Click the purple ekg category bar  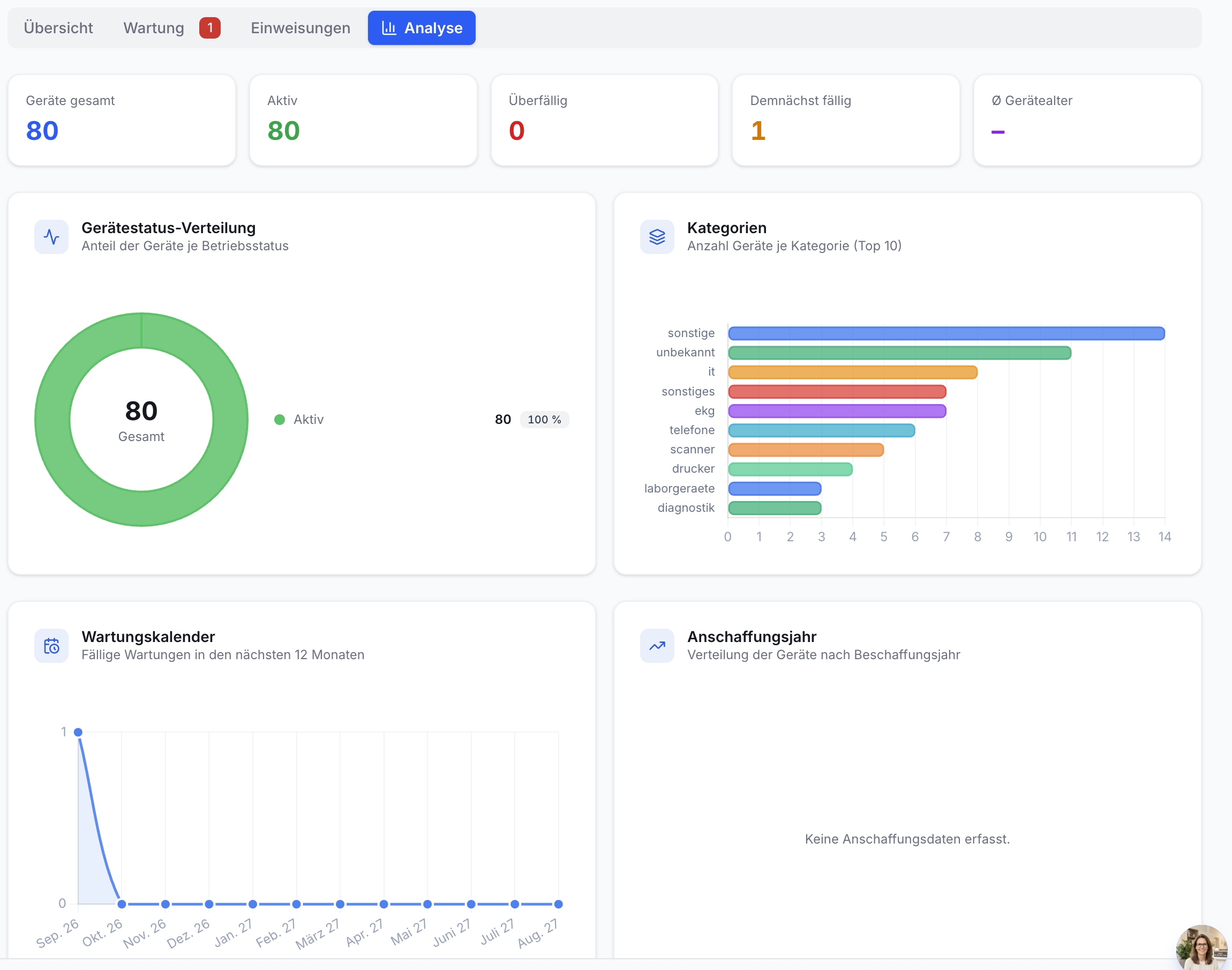pyautogui.click(x=837, y=411)
